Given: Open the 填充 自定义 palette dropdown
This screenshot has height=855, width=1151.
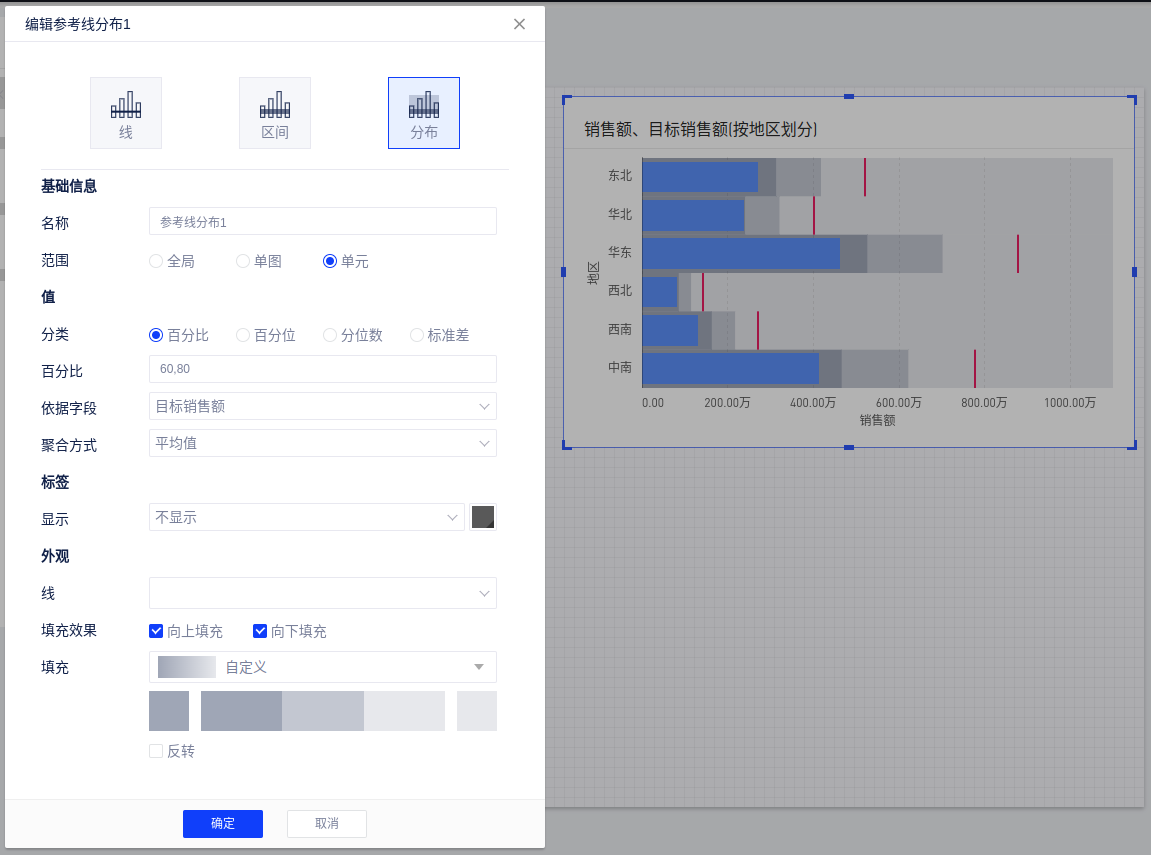Looking at the screenshot, I should [322, 667].
